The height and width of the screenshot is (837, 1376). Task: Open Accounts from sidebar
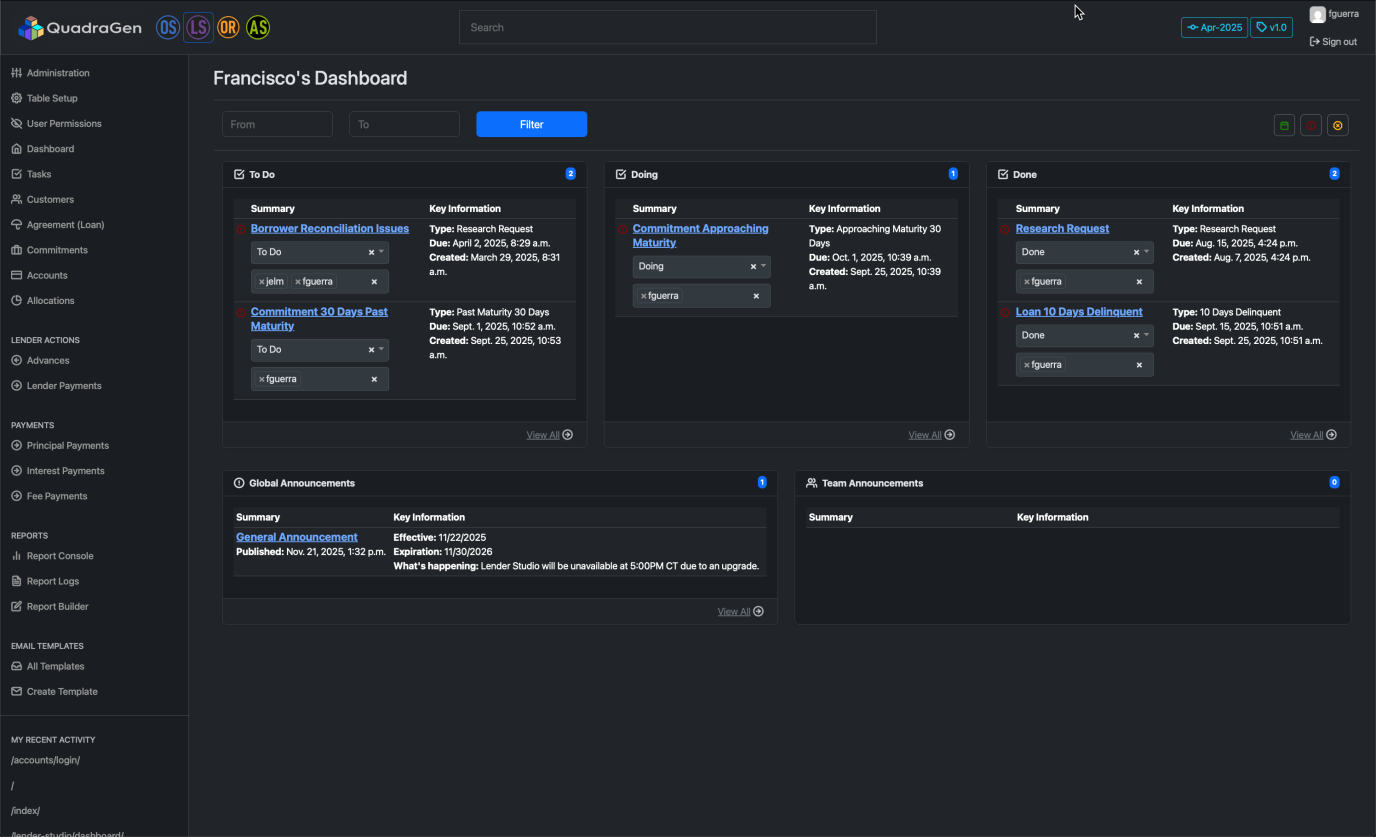pyautogui.click(x=47, y=275)
